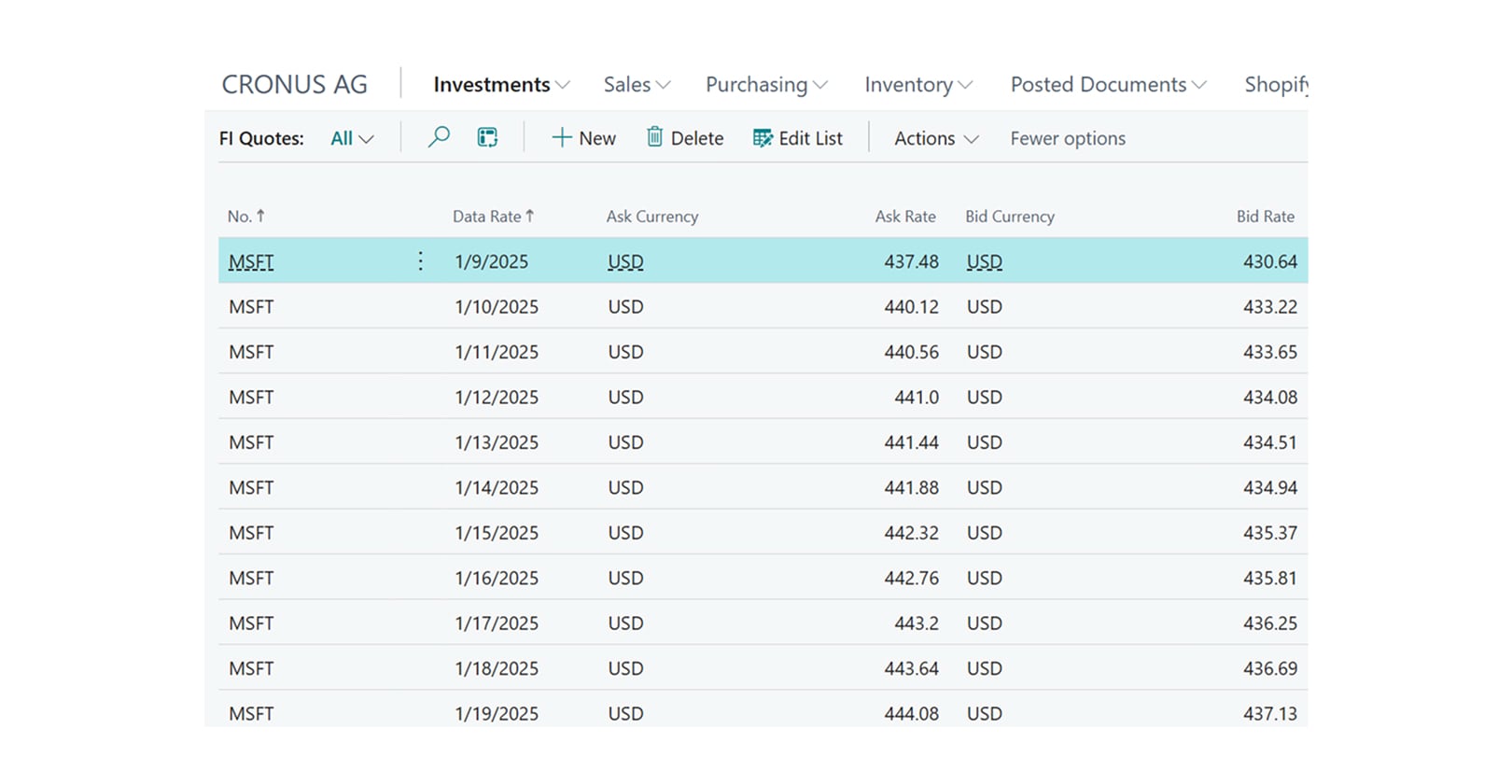Click the Bid Rate 433.22 cell
The height and width of the screenshot is (784, 1512).
coord(1270,307)
